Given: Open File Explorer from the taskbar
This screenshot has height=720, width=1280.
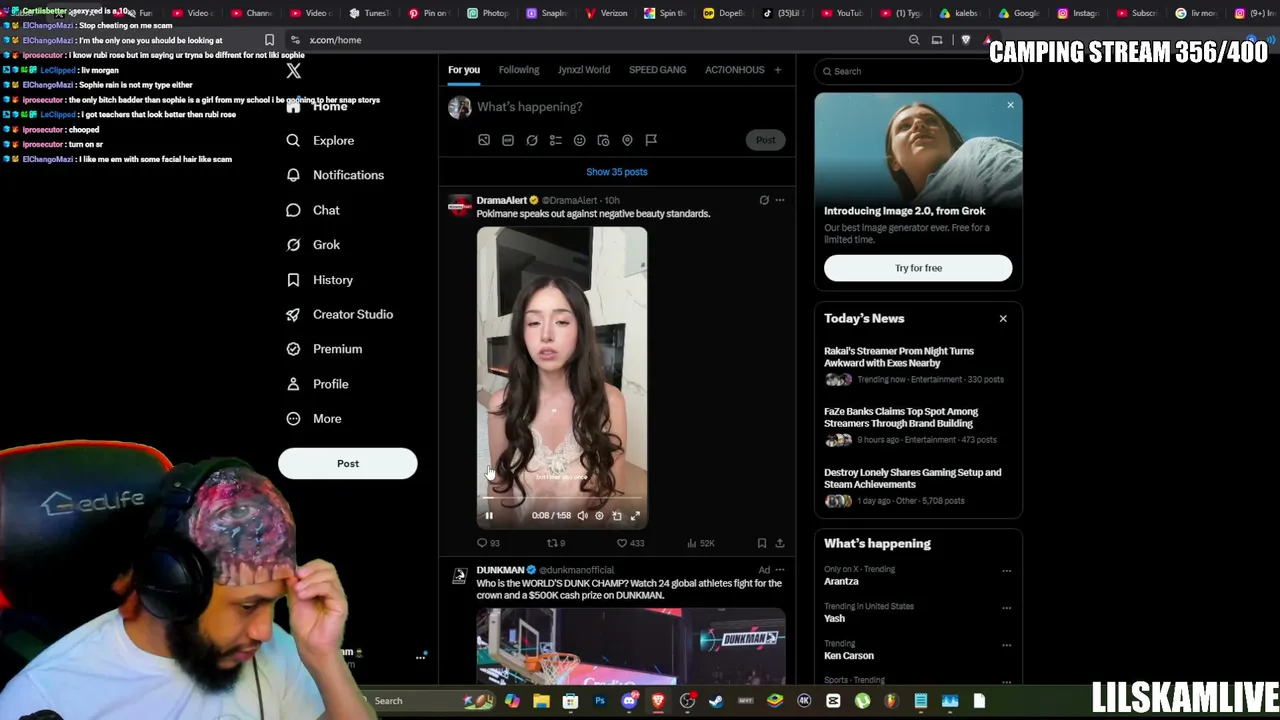Looking at the screenshot, I should pos(541,701).
